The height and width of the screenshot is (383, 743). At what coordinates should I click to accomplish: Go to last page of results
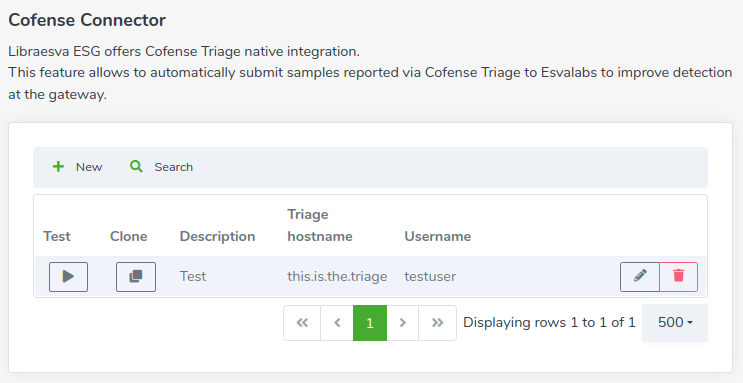437,323
